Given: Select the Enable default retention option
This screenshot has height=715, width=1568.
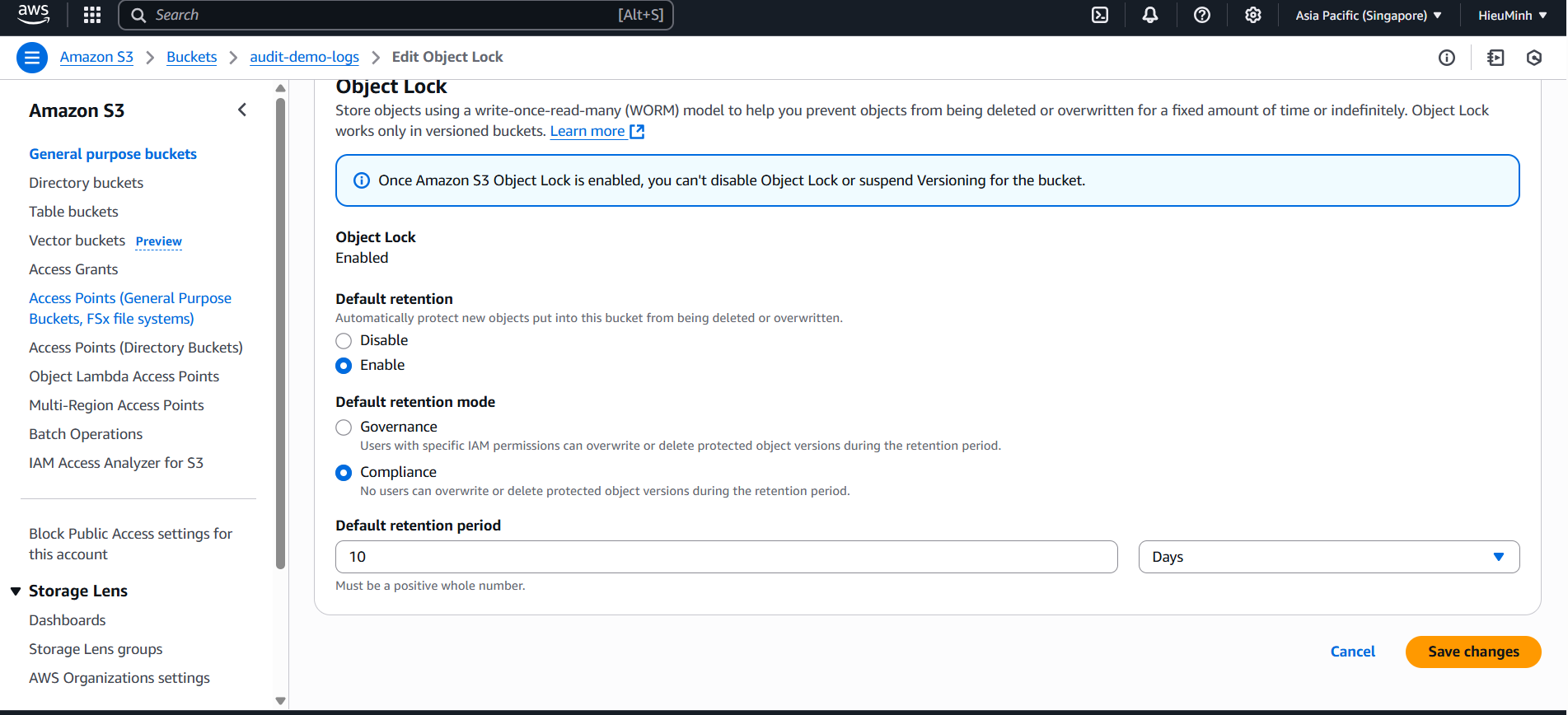Looking at the screenshot, I should coord(344,366).
